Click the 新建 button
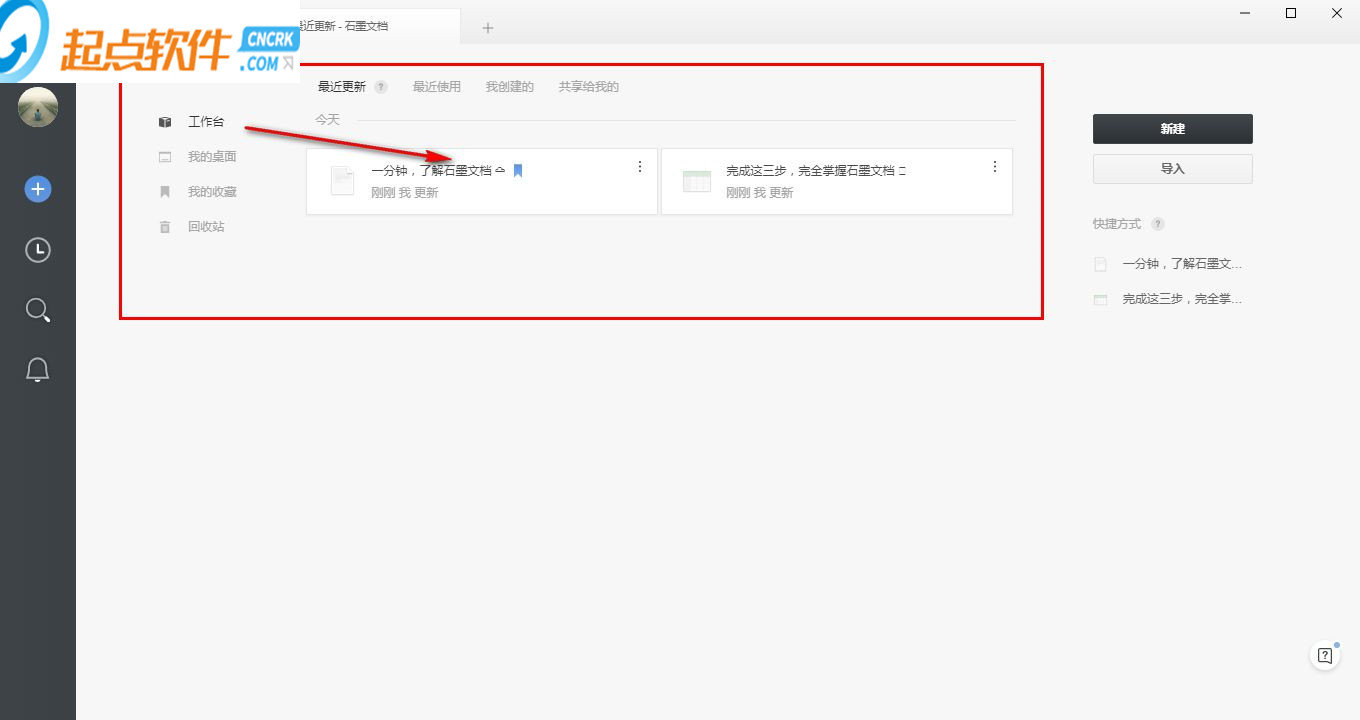 click(x=1172, y=129)
